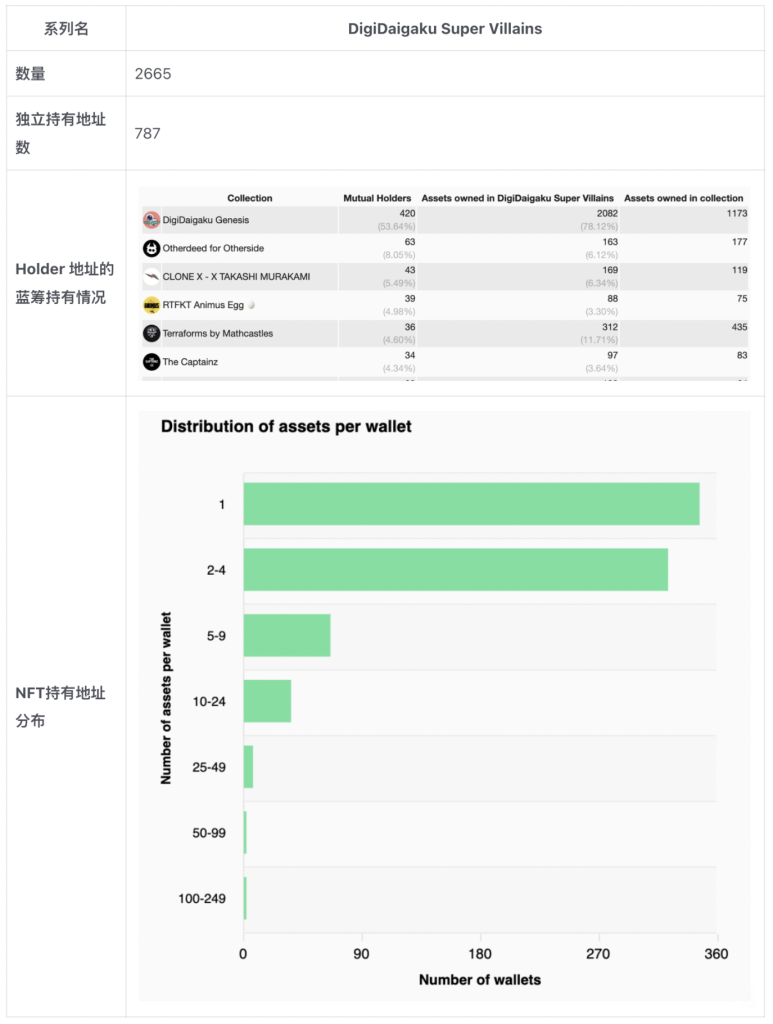The height and width of the screenshot is (1024, 773).
Task: Click the 312 Terraforms assets value
Action: click(610, 327)
